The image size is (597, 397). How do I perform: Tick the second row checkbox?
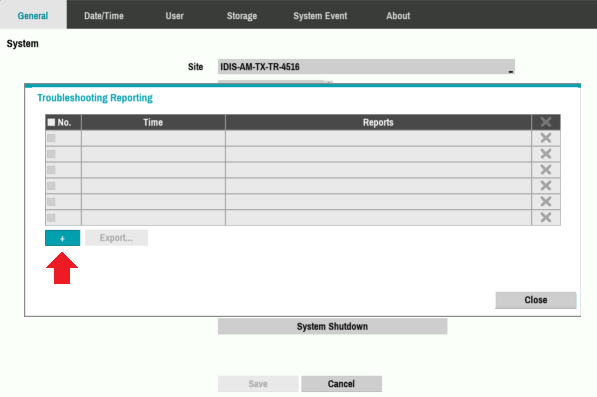51,154
